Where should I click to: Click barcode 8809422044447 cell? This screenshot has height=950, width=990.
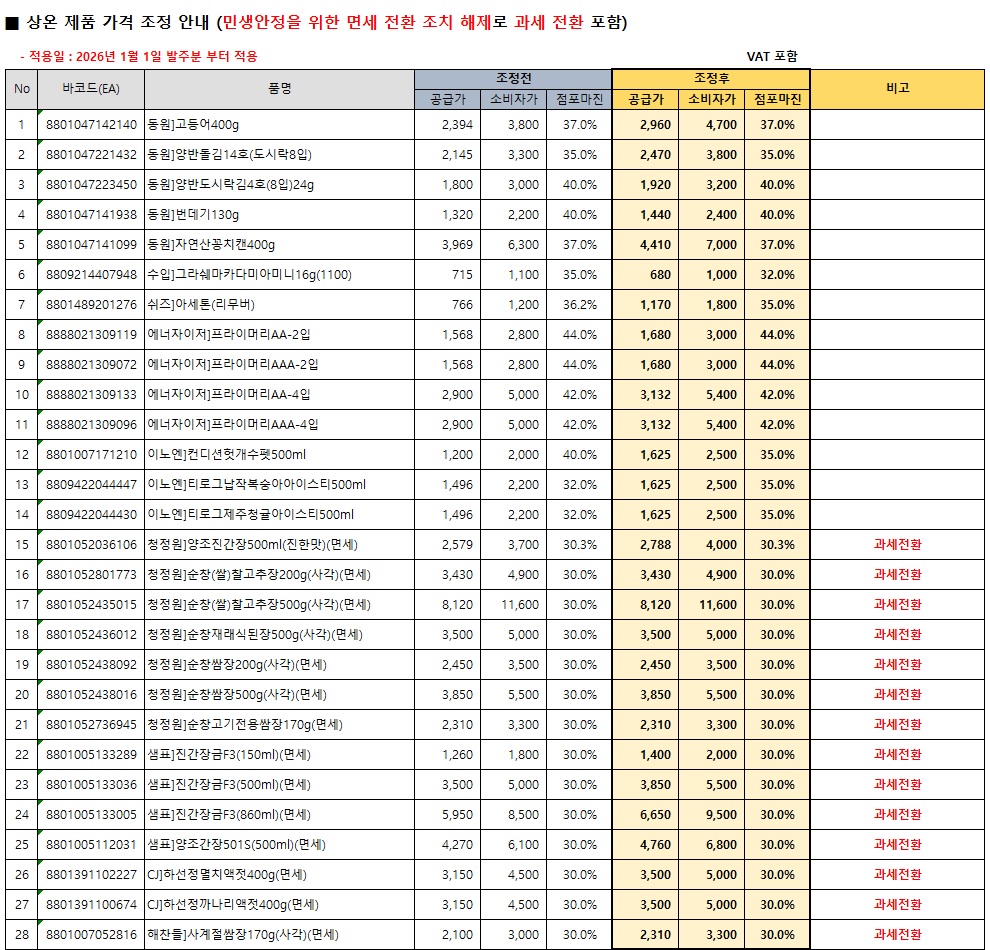pos(91,485)
